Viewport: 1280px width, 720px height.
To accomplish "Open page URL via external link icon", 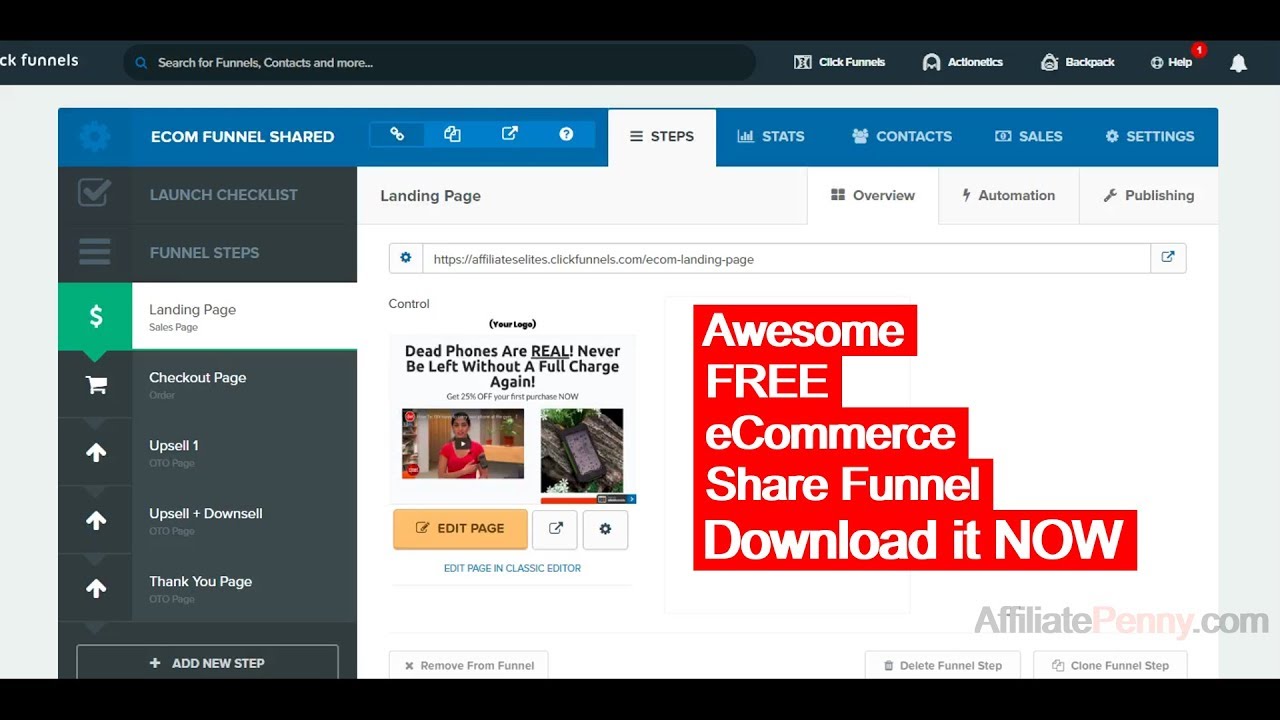I will click(x=1168, y=258).
